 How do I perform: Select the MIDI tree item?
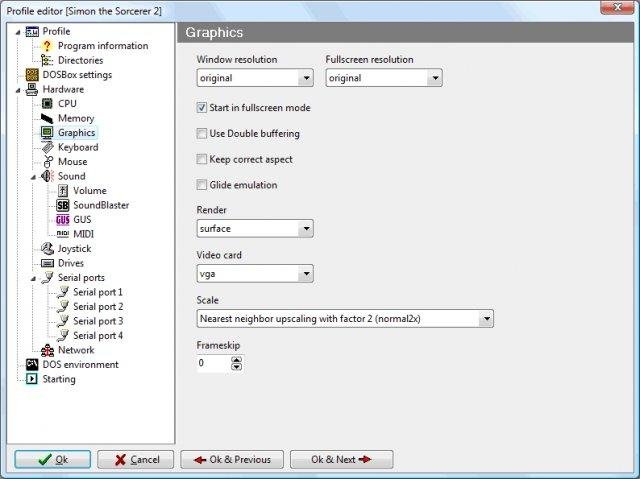coord(83,234)
